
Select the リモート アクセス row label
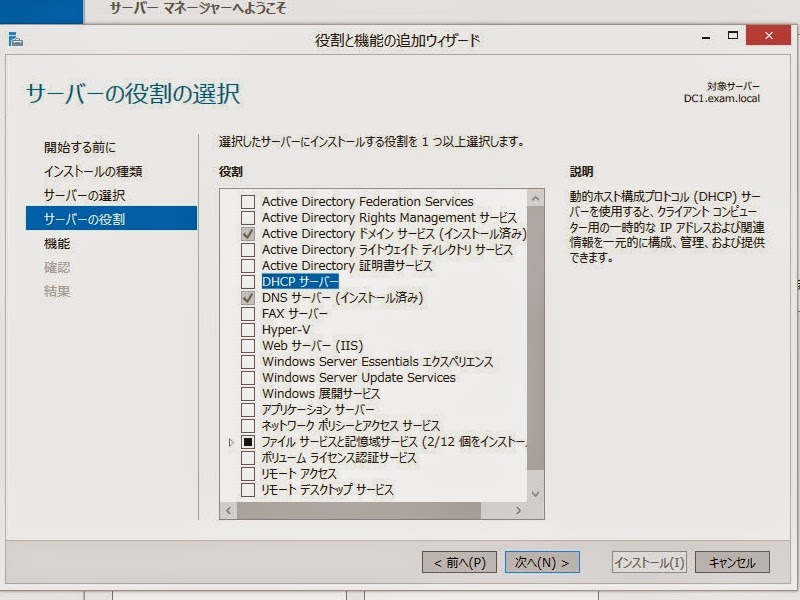[x=299, y=473]
